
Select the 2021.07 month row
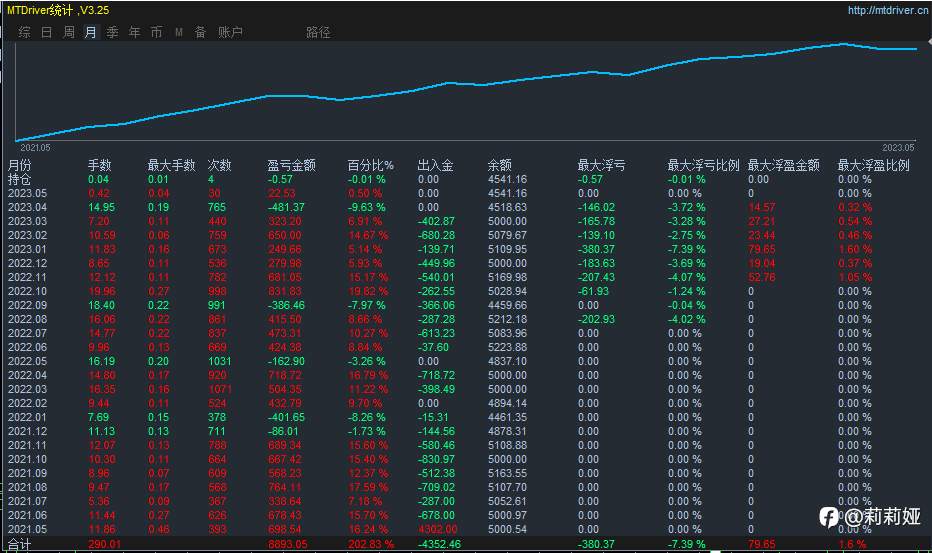click(466, 501)
